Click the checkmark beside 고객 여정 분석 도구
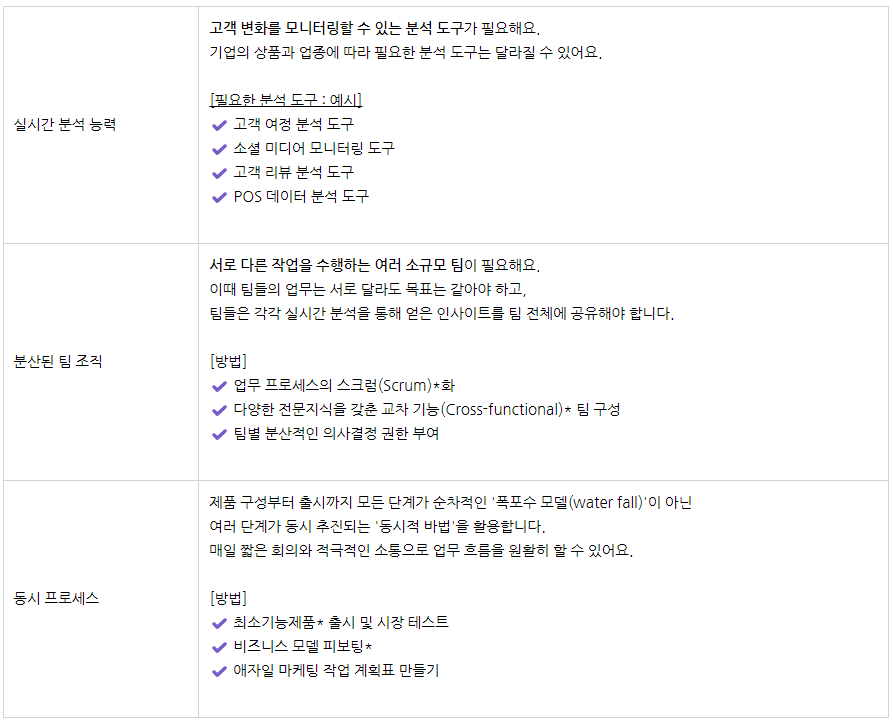893x720 pixels. coord(219,125)
